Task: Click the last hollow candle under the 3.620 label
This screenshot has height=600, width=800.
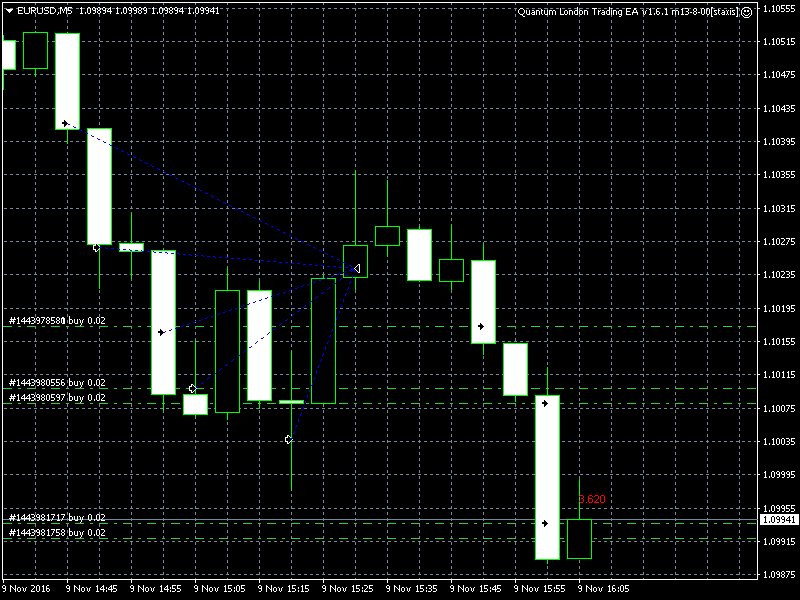Action: click(x=580, y=539)
